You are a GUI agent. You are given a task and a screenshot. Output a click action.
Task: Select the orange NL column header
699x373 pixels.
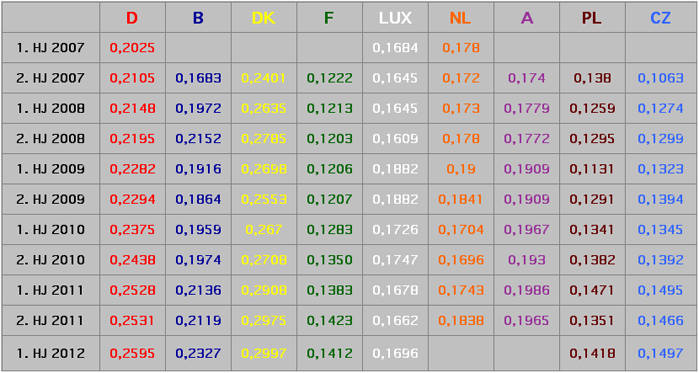(461, 18)
